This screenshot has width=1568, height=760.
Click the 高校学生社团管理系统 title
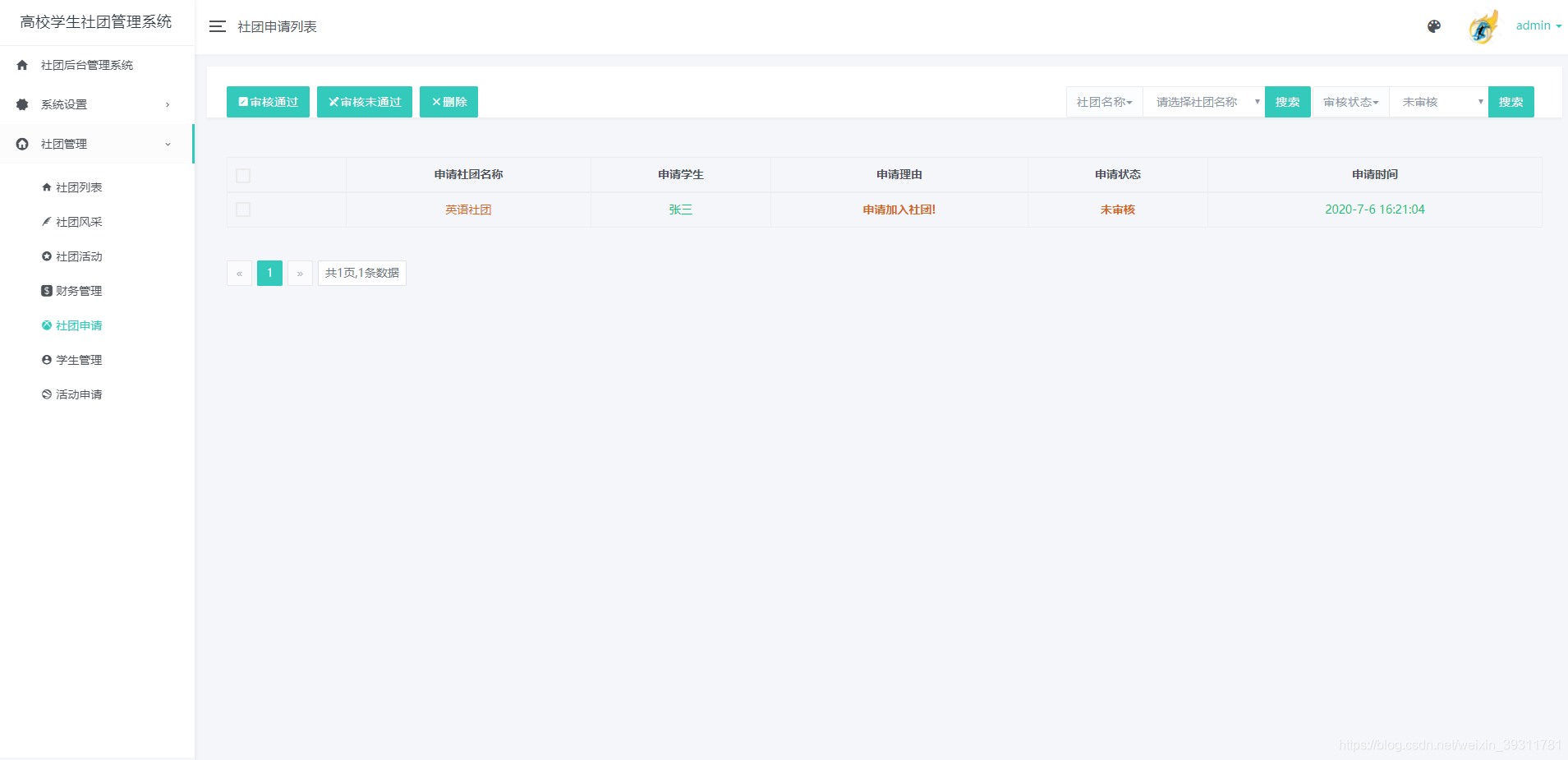click(96, 22)
